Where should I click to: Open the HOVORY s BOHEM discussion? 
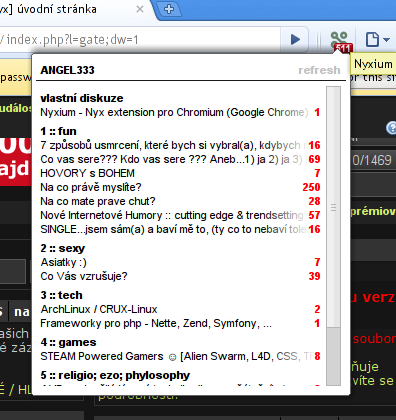[x=87, y=173]
